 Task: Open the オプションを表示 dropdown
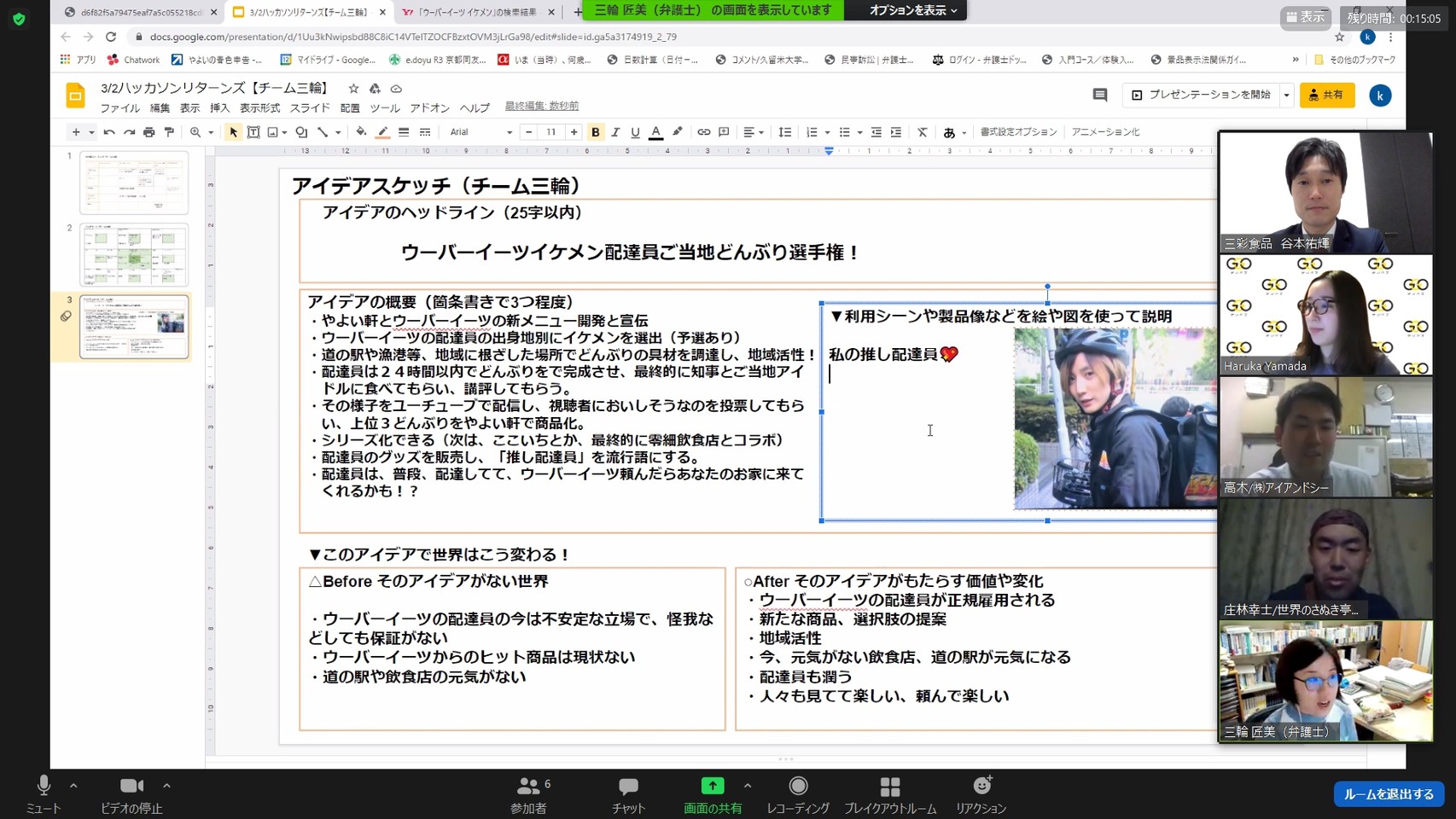click(x=912, y=10)
